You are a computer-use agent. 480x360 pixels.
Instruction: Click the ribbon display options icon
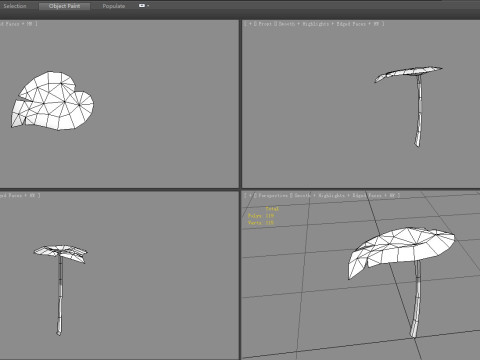tap(142, 6)
